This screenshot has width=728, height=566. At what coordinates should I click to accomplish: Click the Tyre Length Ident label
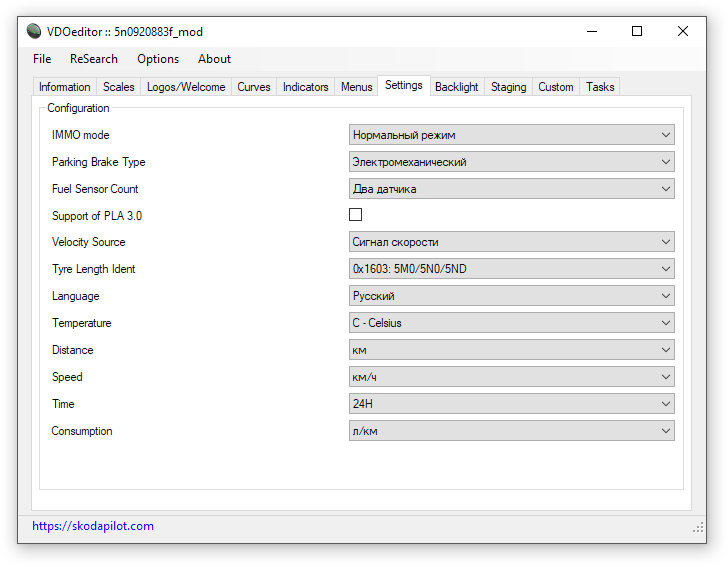click(x=93, y=269)
